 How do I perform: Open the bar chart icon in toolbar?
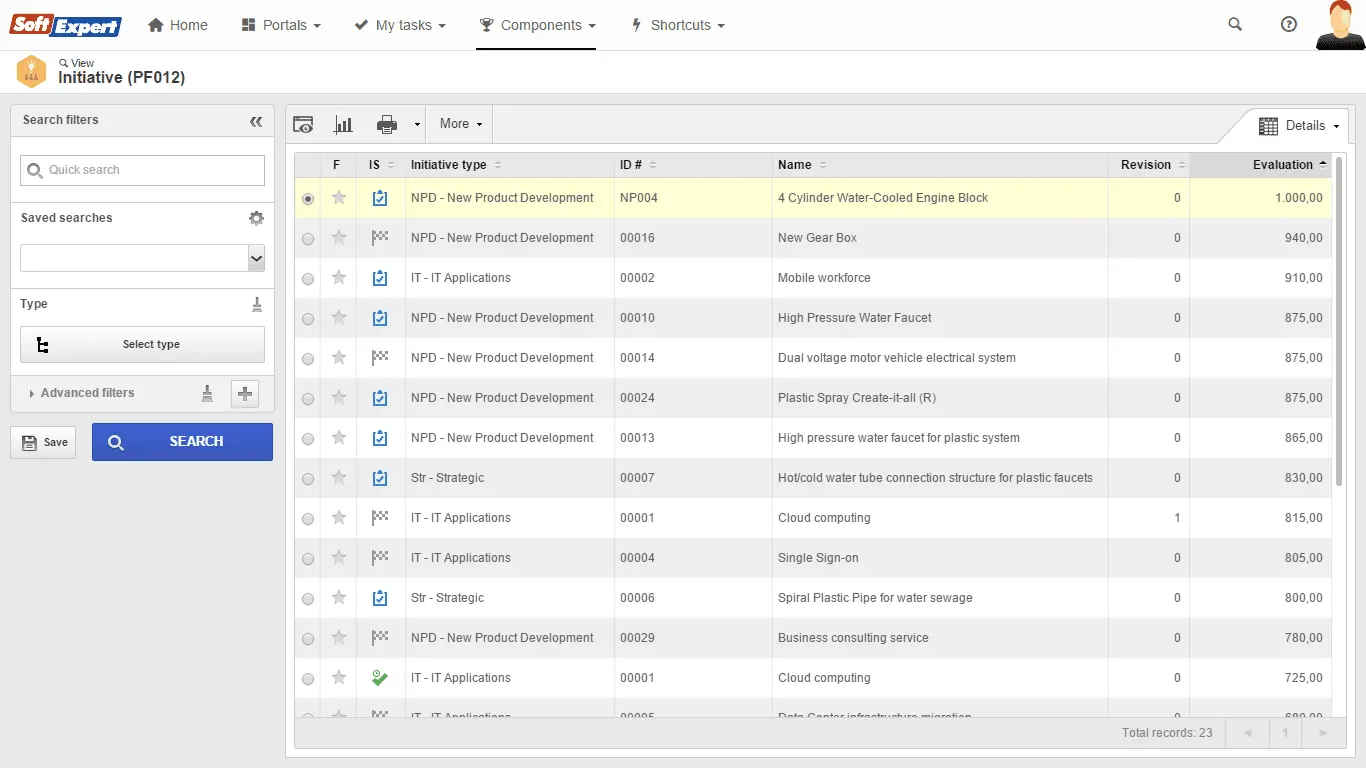click(343, 125)
